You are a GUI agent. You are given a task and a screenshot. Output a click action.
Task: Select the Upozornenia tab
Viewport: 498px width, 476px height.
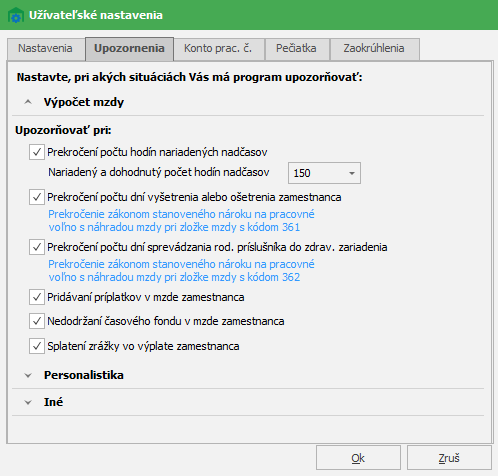click(129, 49)
